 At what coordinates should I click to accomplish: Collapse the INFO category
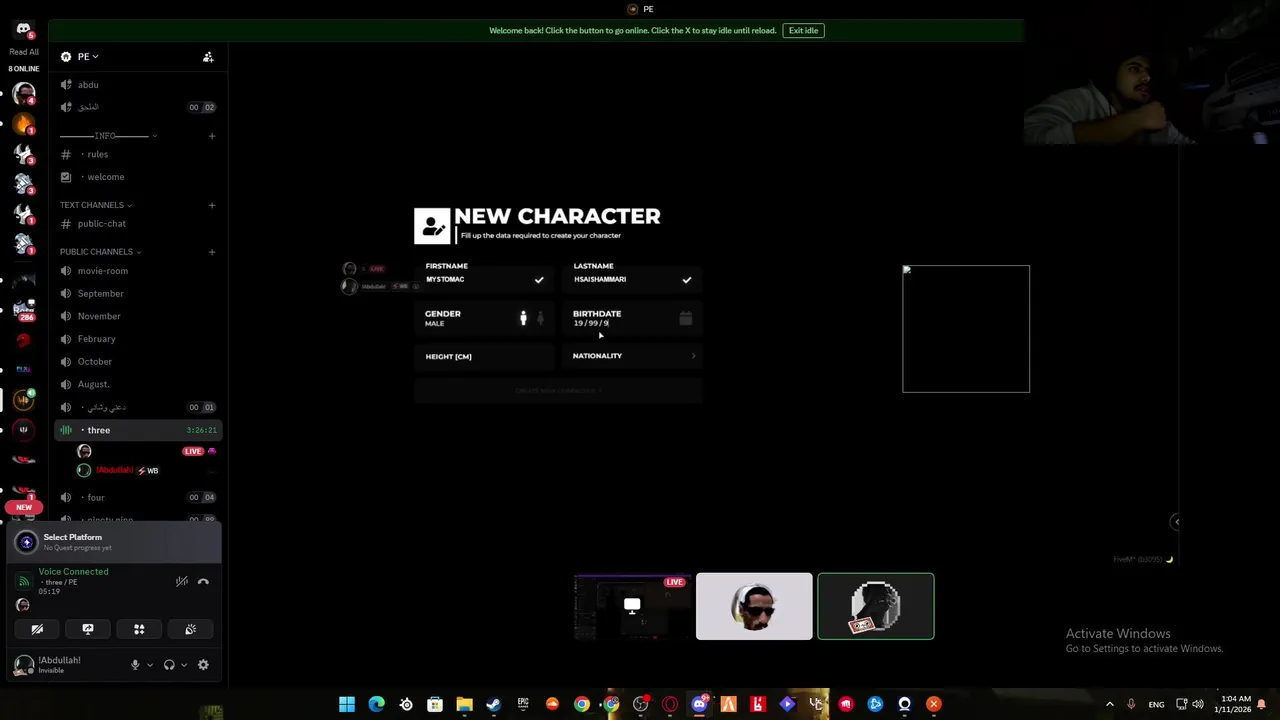[x=108, y=136]
